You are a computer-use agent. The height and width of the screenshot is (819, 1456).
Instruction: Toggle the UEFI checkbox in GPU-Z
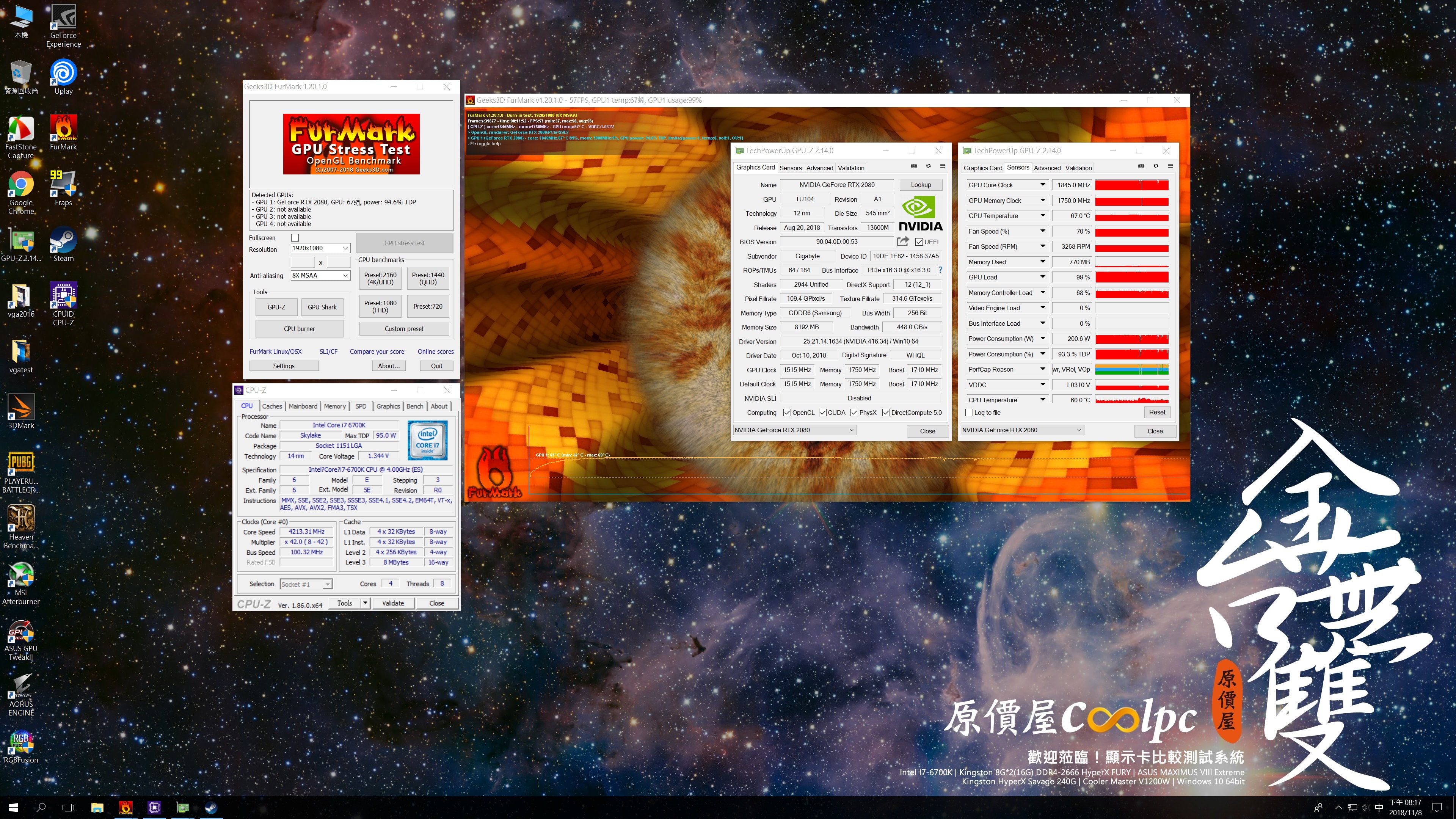tap(919, 242)
